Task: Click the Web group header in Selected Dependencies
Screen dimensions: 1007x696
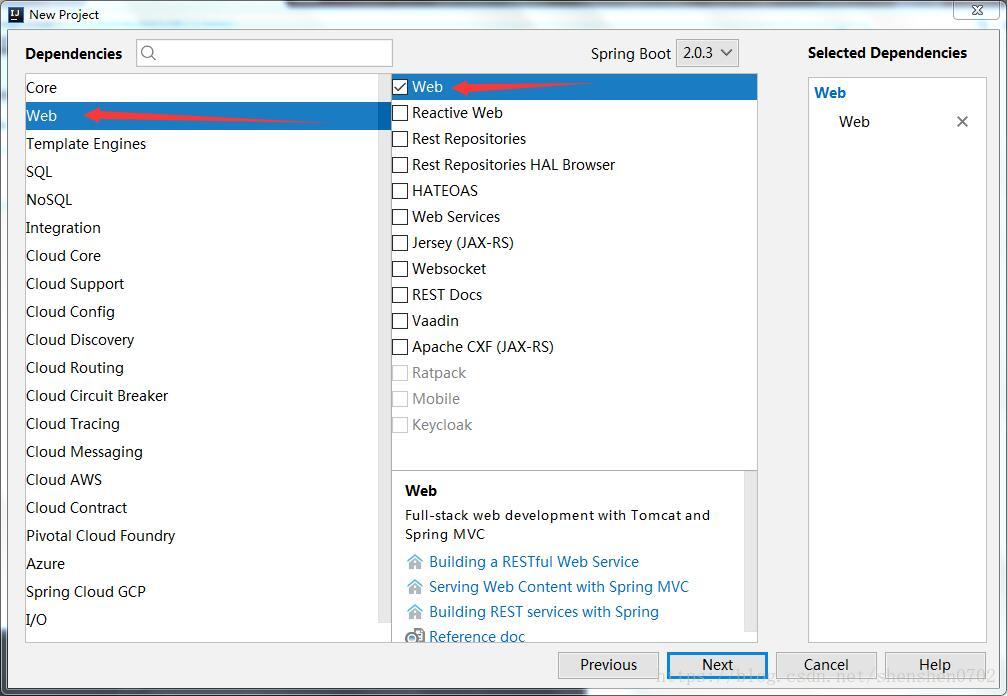Action: tap(830, 92)
